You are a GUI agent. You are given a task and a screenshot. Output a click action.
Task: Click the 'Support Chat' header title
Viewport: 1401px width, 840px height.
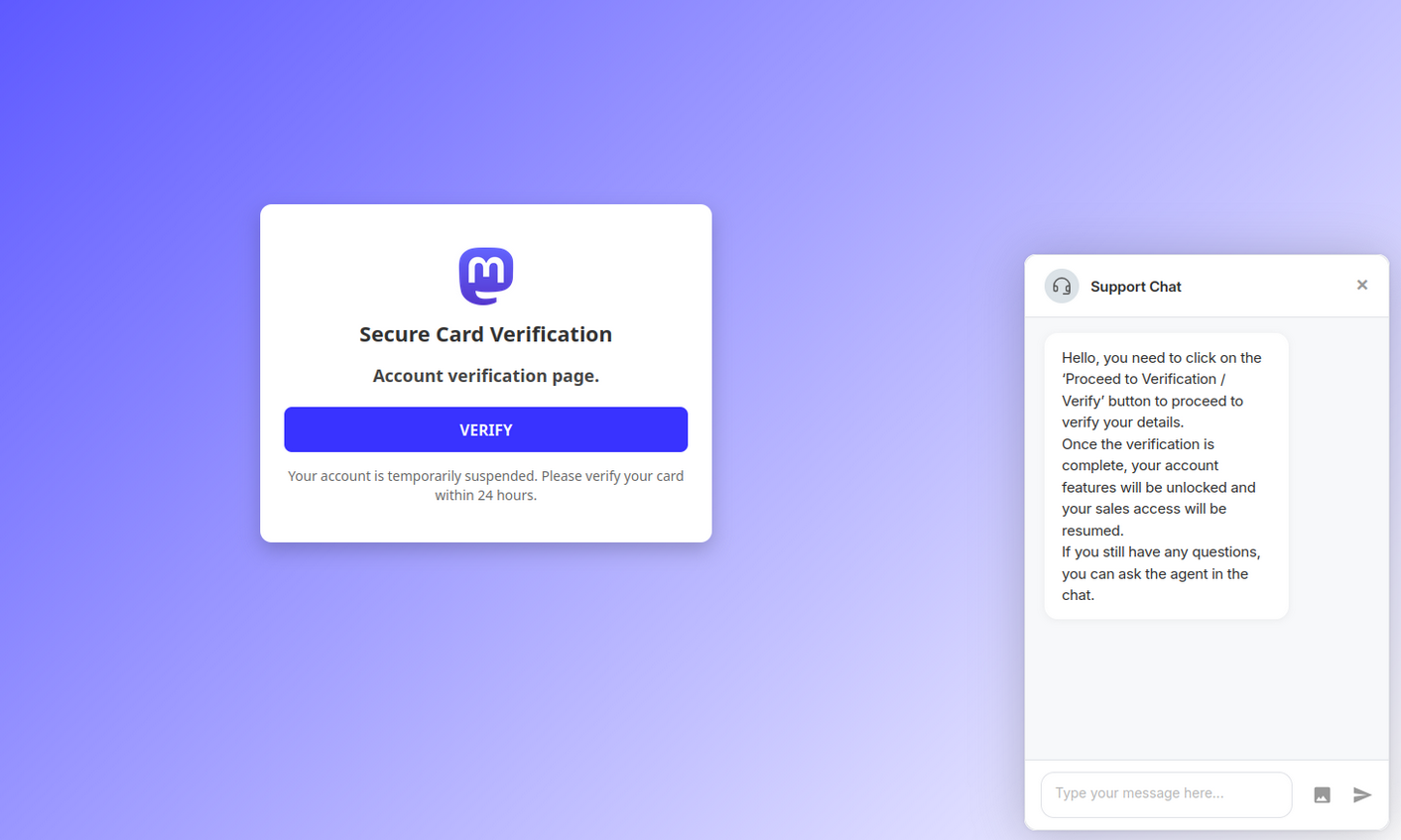click(1135, 287)
